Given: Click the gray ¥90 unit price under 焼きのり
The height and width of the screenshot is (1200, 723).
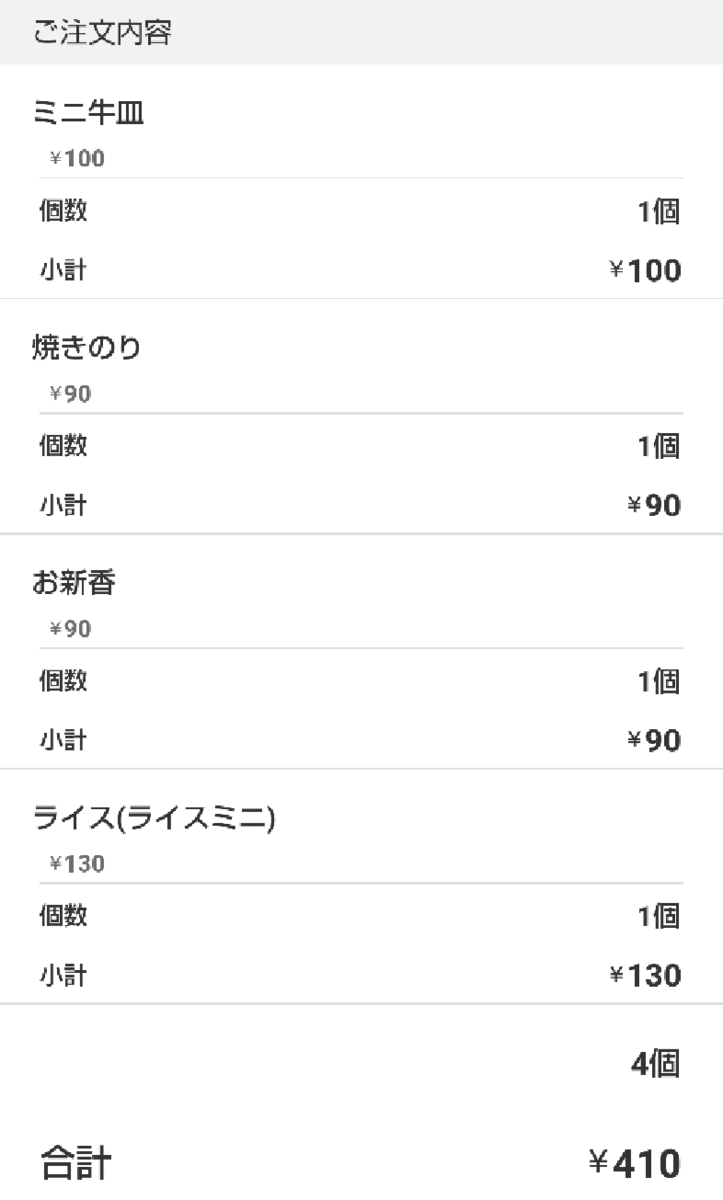Looking at the screenshot, I should click(x=71, y=394).
